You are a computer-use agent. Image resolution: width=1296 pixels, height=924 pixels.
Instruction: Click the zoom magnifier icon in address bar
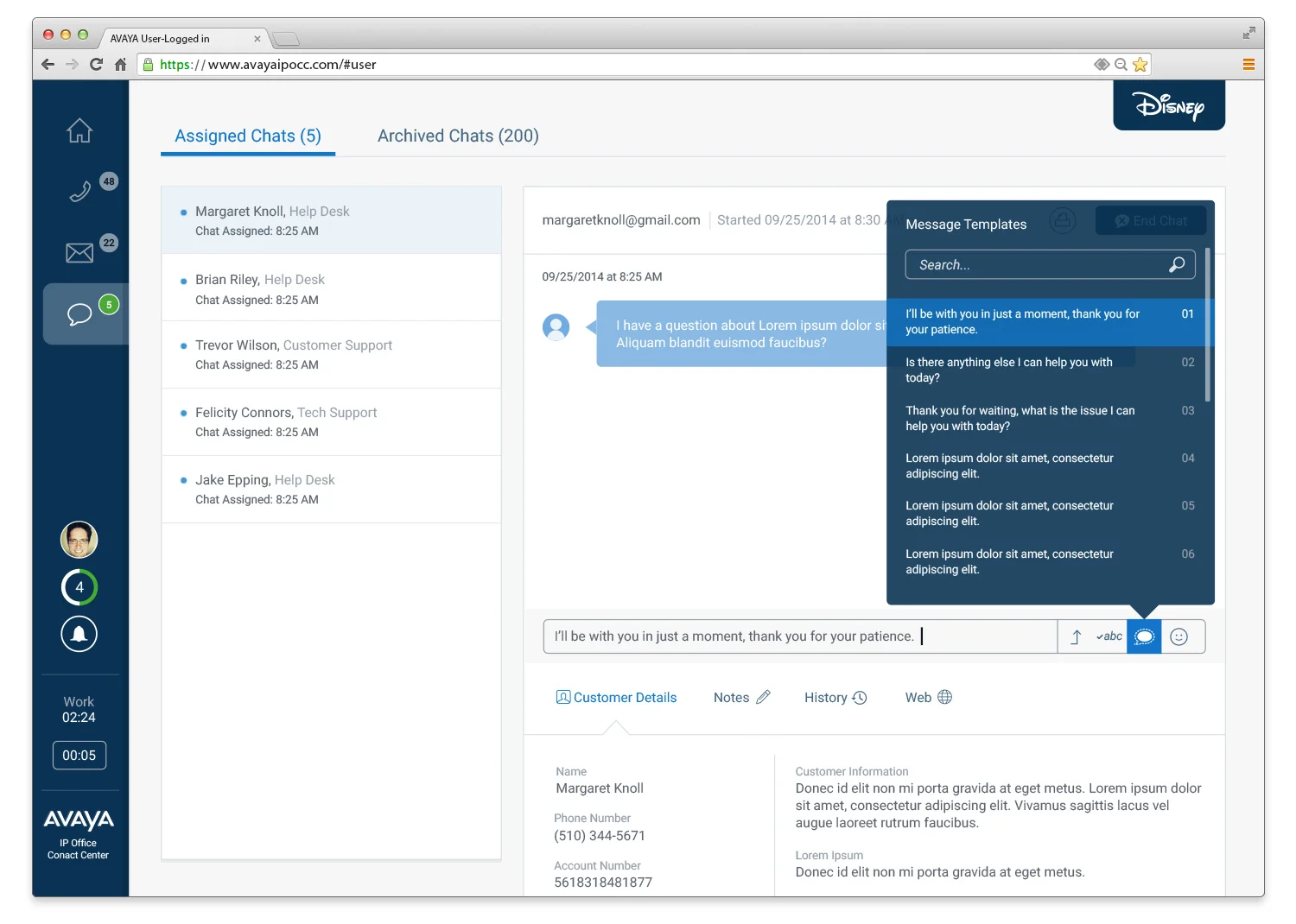click(x=1121, y=65)
